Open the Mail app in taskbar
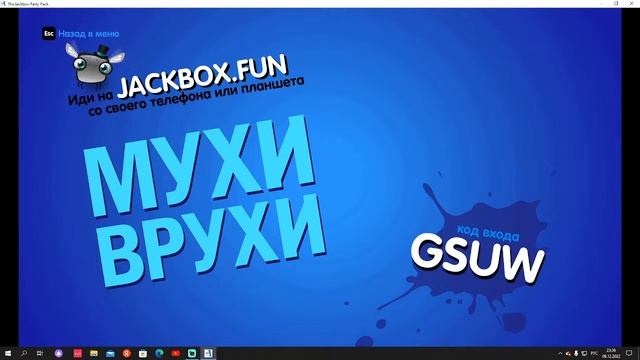This screenshot has width=640, height=360. point(110,353)
